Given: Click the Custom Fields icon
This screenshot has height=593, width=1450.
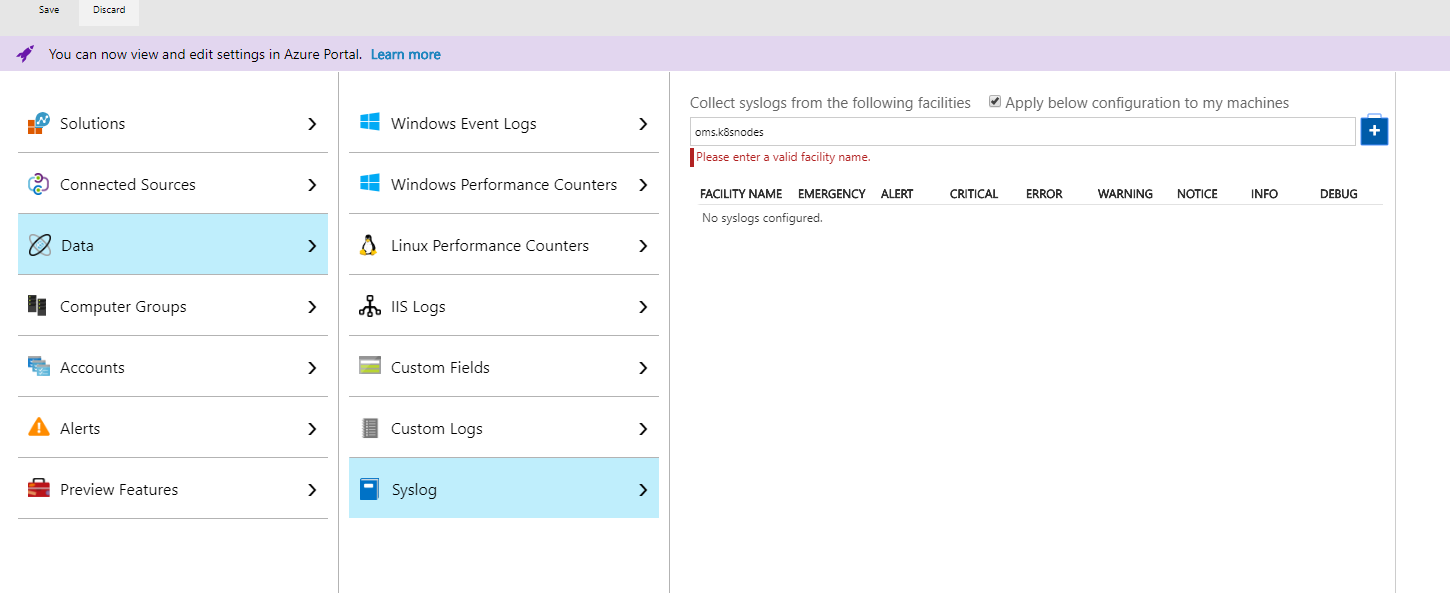Looking at the screenshot, I should (x=371, y=367).
